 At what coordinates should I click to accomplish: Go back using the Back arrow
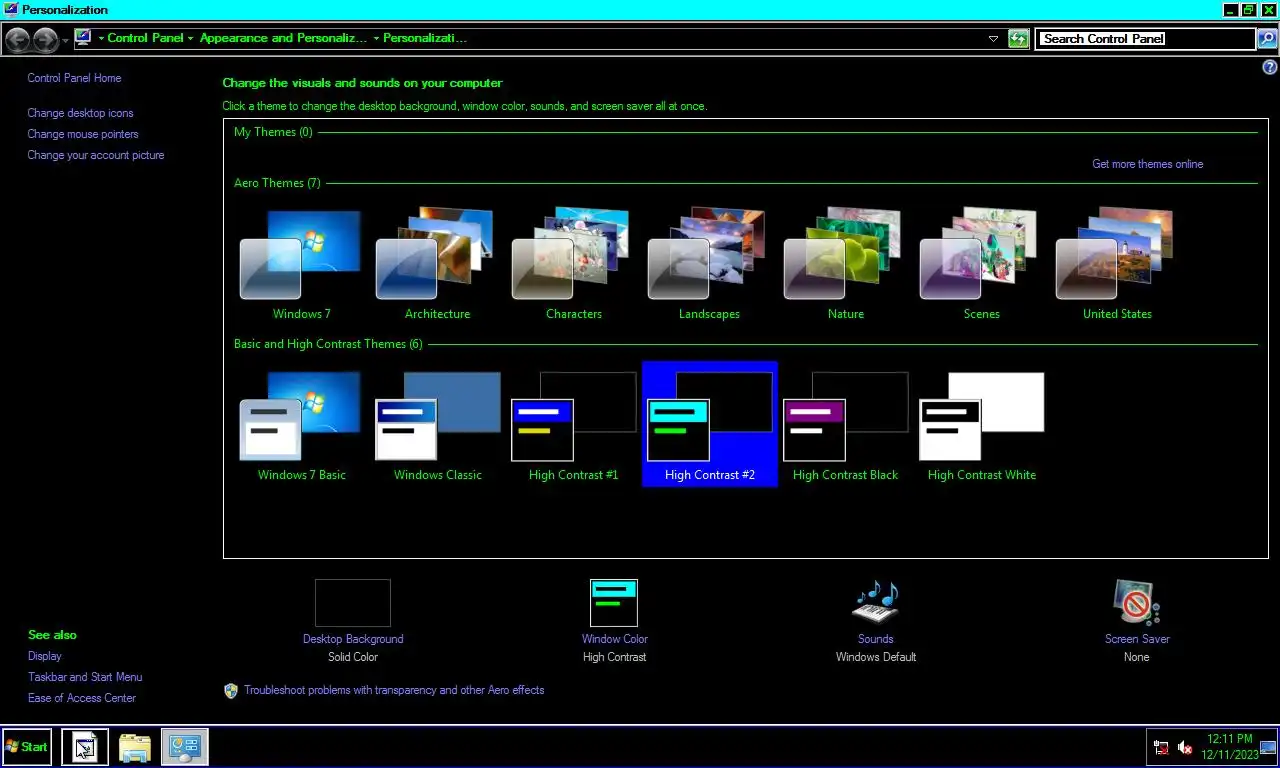[18, 39]
